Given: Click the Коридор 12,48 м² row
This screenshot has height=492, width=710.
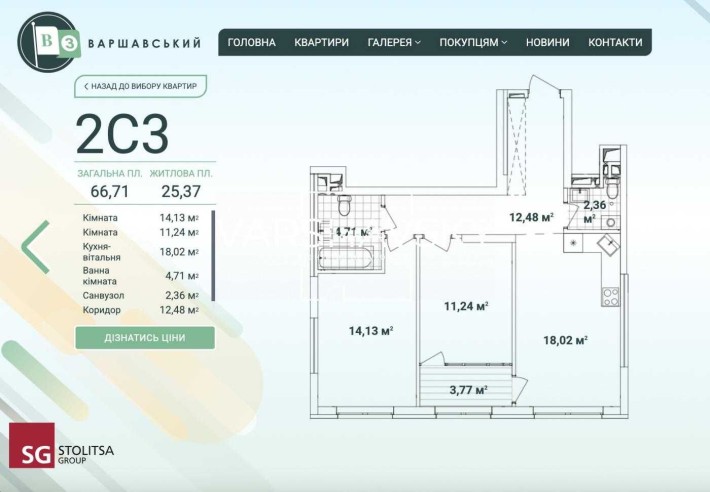Looking at the screenshot, I should (141, 310).
